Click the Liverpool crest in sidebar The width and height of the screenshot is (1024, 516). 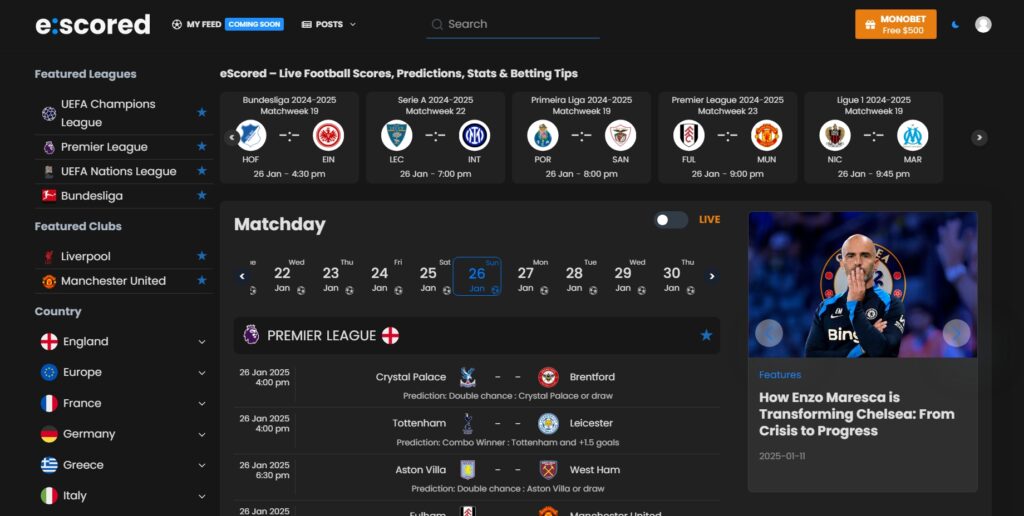[x=49, y=256]
